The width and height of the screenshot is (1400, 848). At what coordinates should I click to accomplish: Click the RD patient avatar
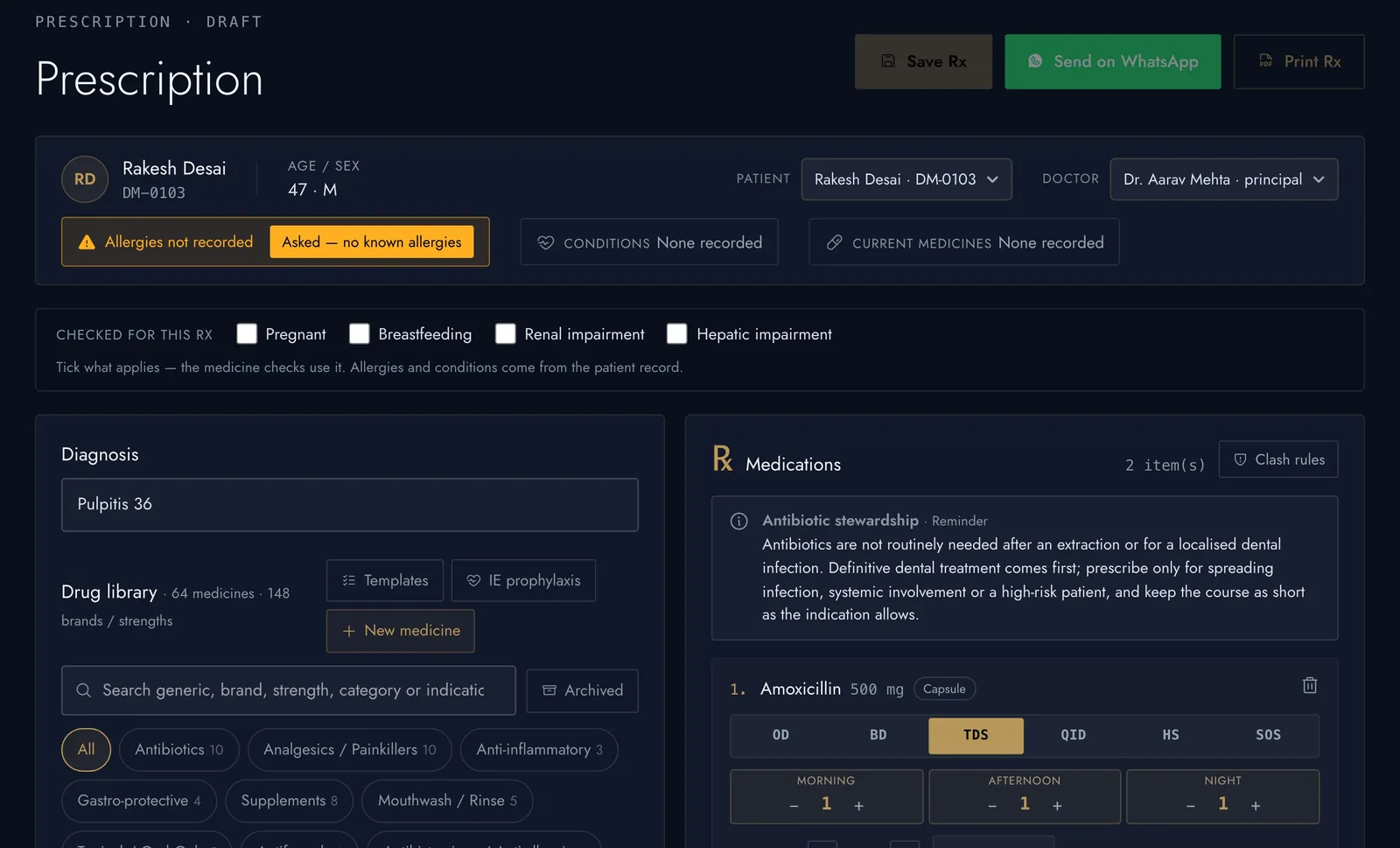click(x=85, y=179)
